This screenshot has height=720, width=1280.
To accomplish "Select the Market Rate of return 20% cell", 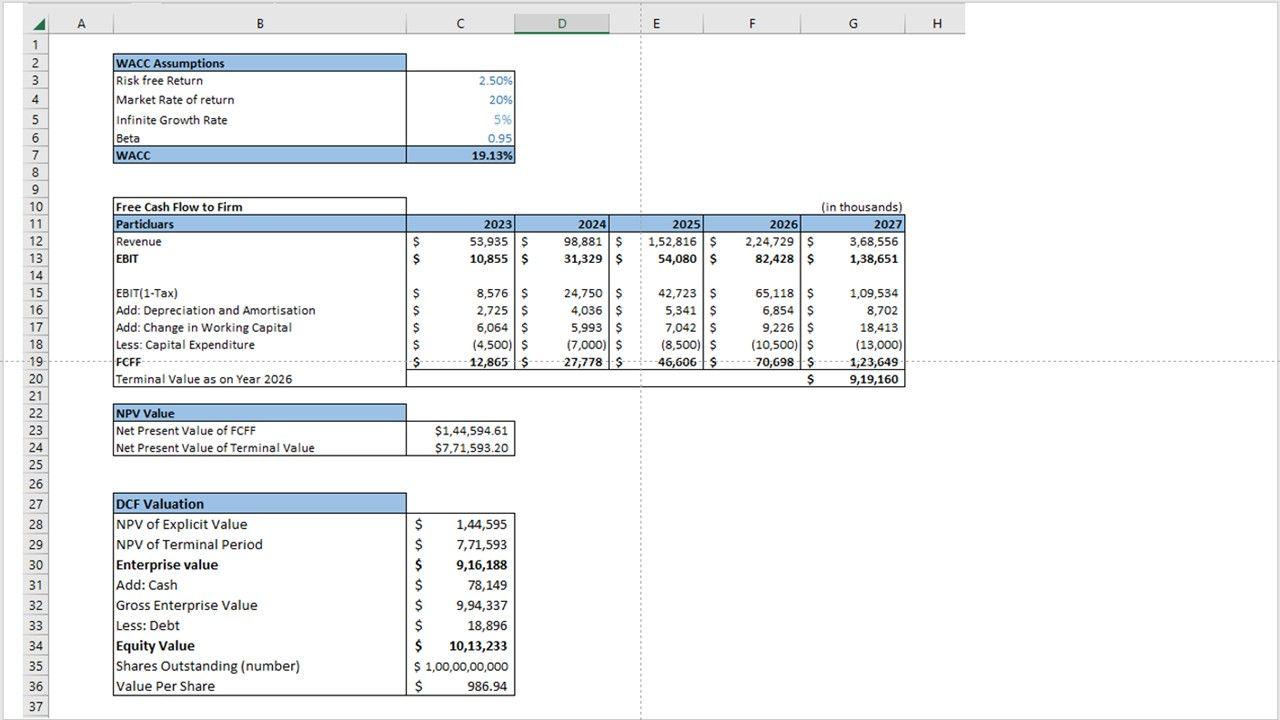I will pyautogui.click(x=461, y=100).
